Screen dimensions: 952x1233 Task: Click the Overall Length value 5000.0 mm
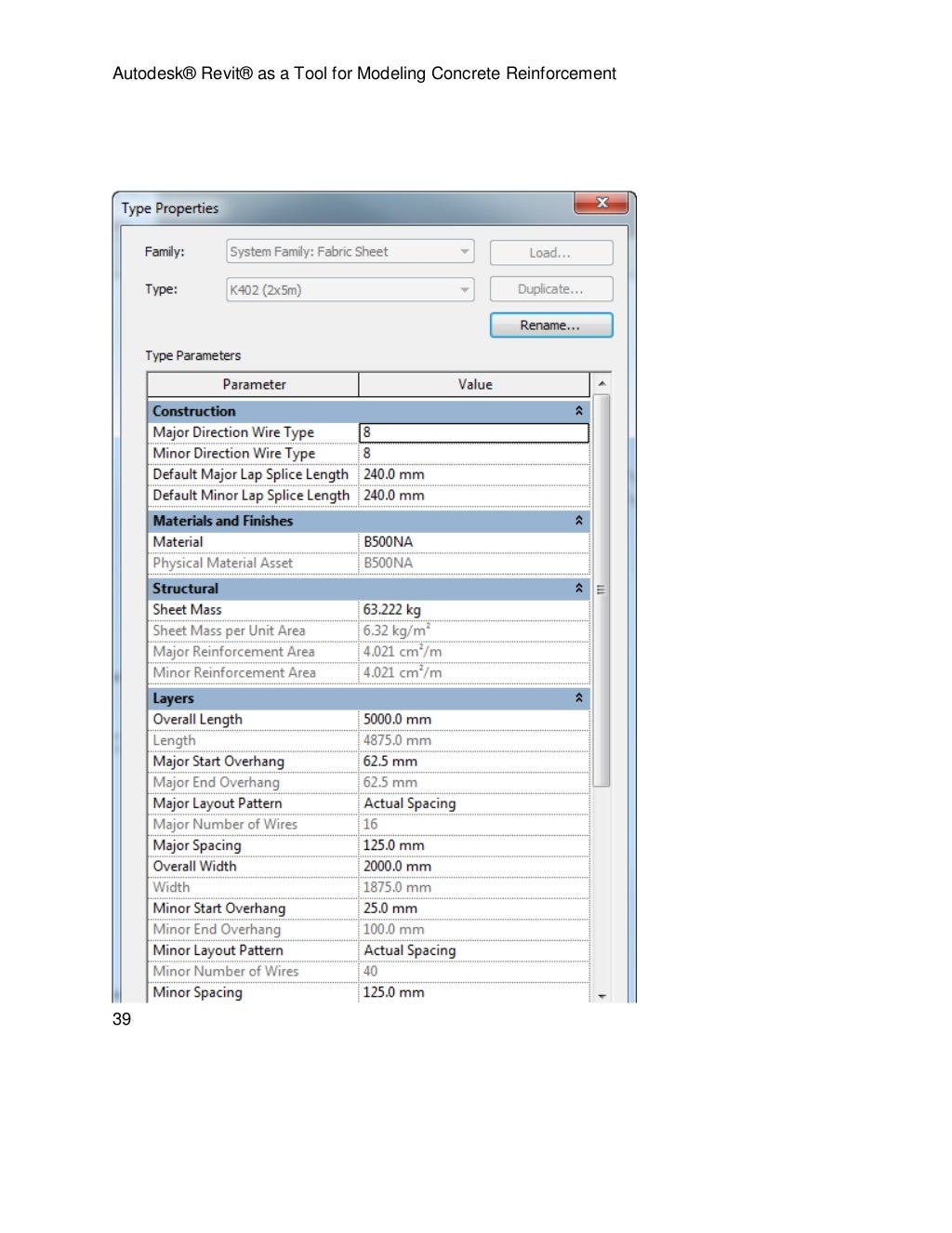(x=473, y=720)
